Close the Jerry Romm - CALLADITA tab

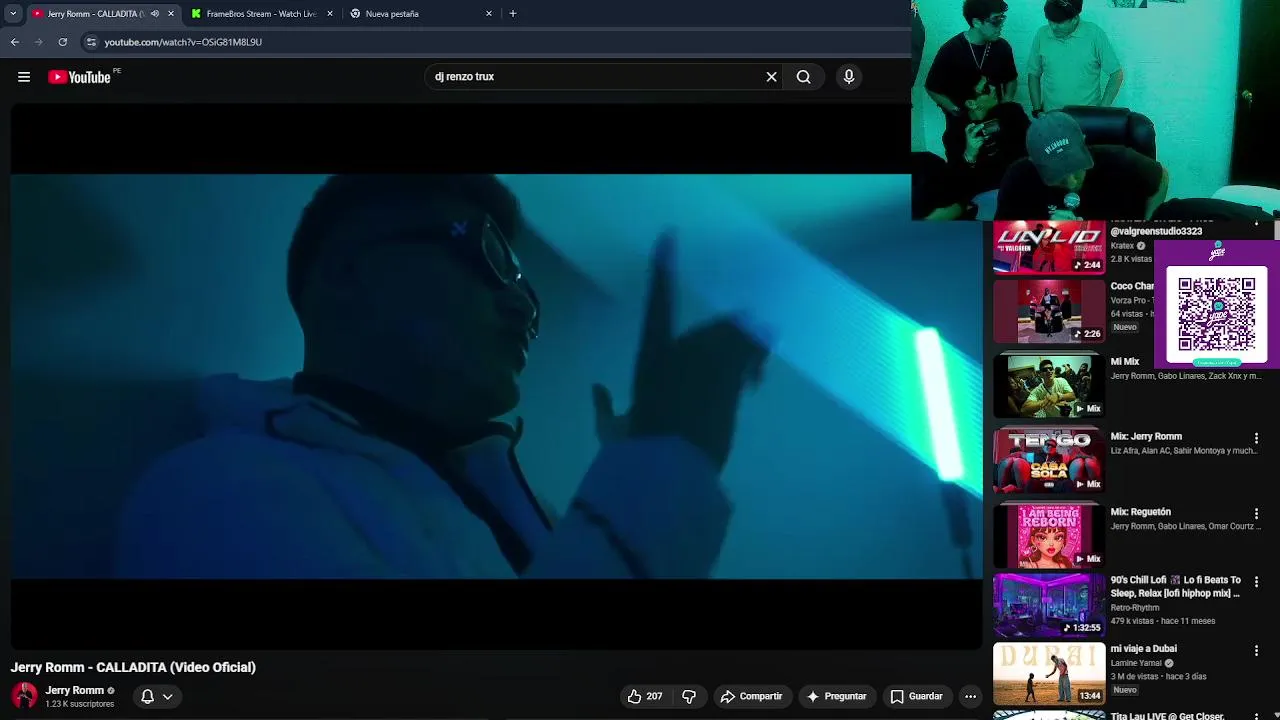click(171, 14)
